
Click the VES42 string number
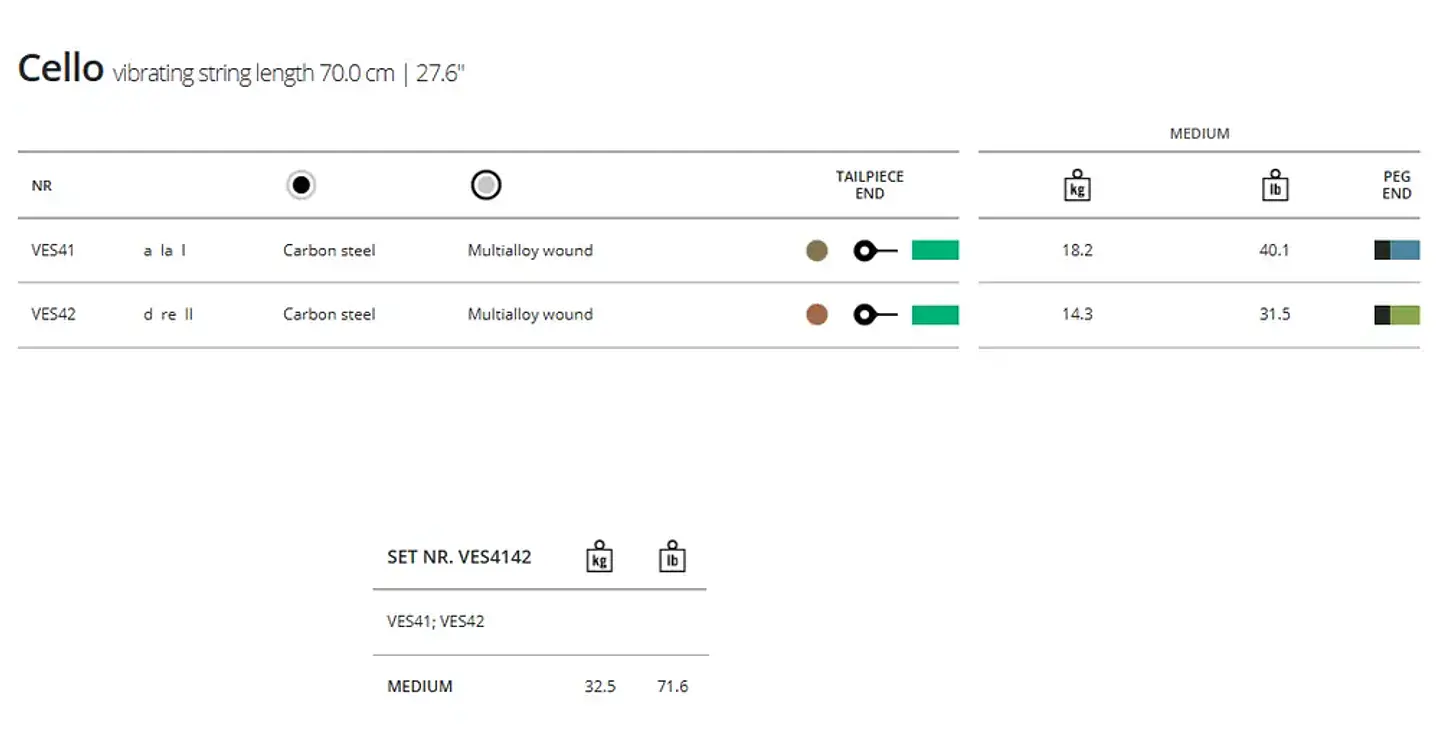[53, 314]
